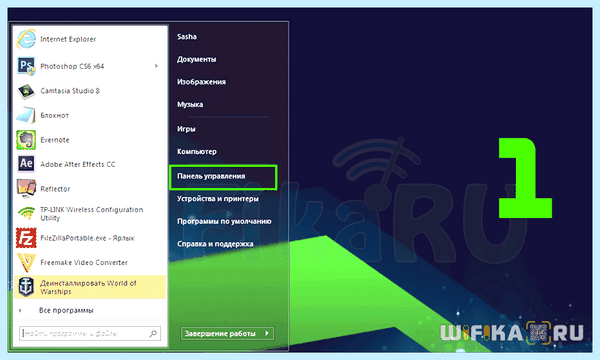Open Internet Explorer icon in Start menu
This screenshot has height=360, width=600.
pos(26,39)
